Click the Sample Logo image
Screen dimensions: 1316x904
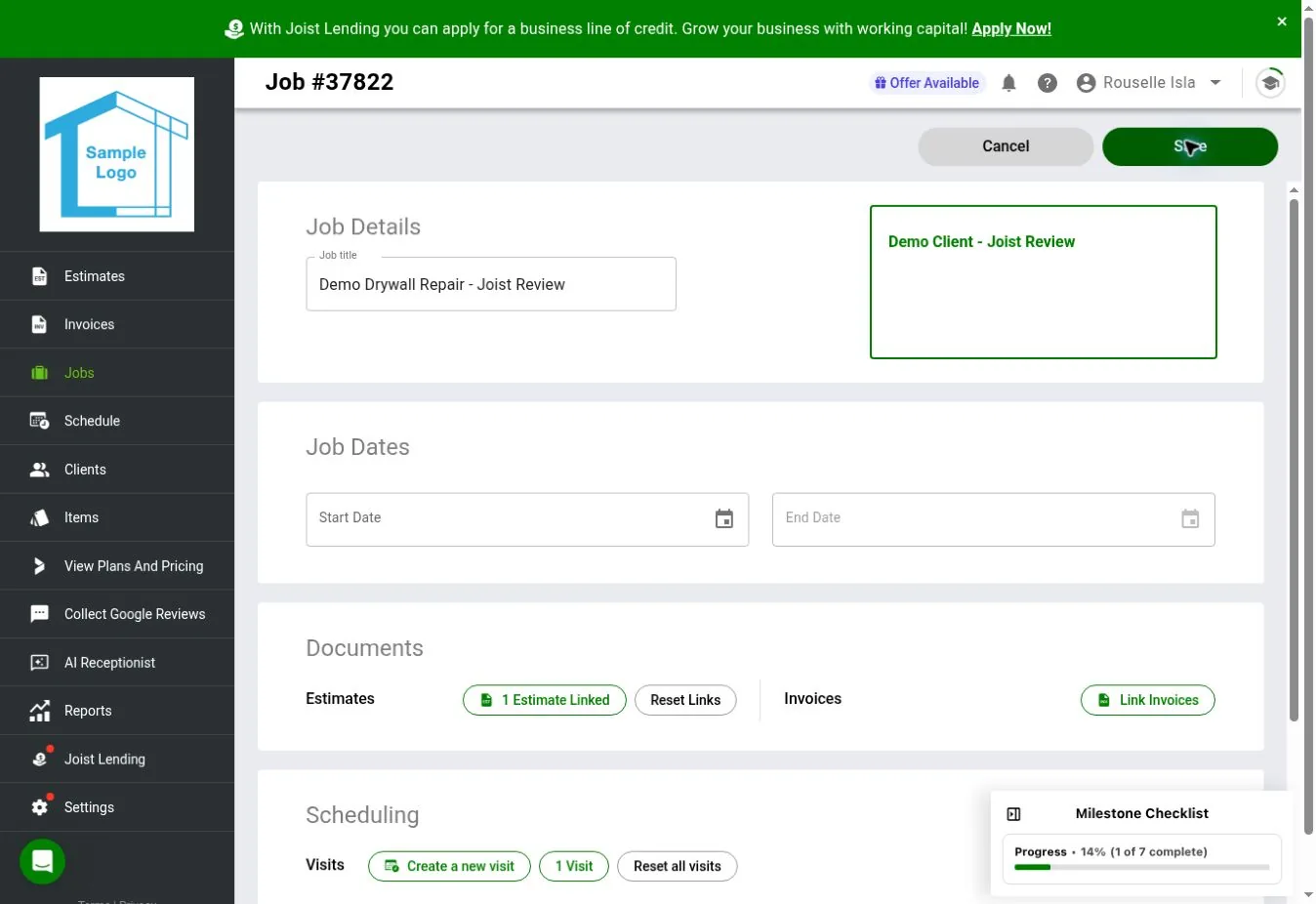[117, 154]
